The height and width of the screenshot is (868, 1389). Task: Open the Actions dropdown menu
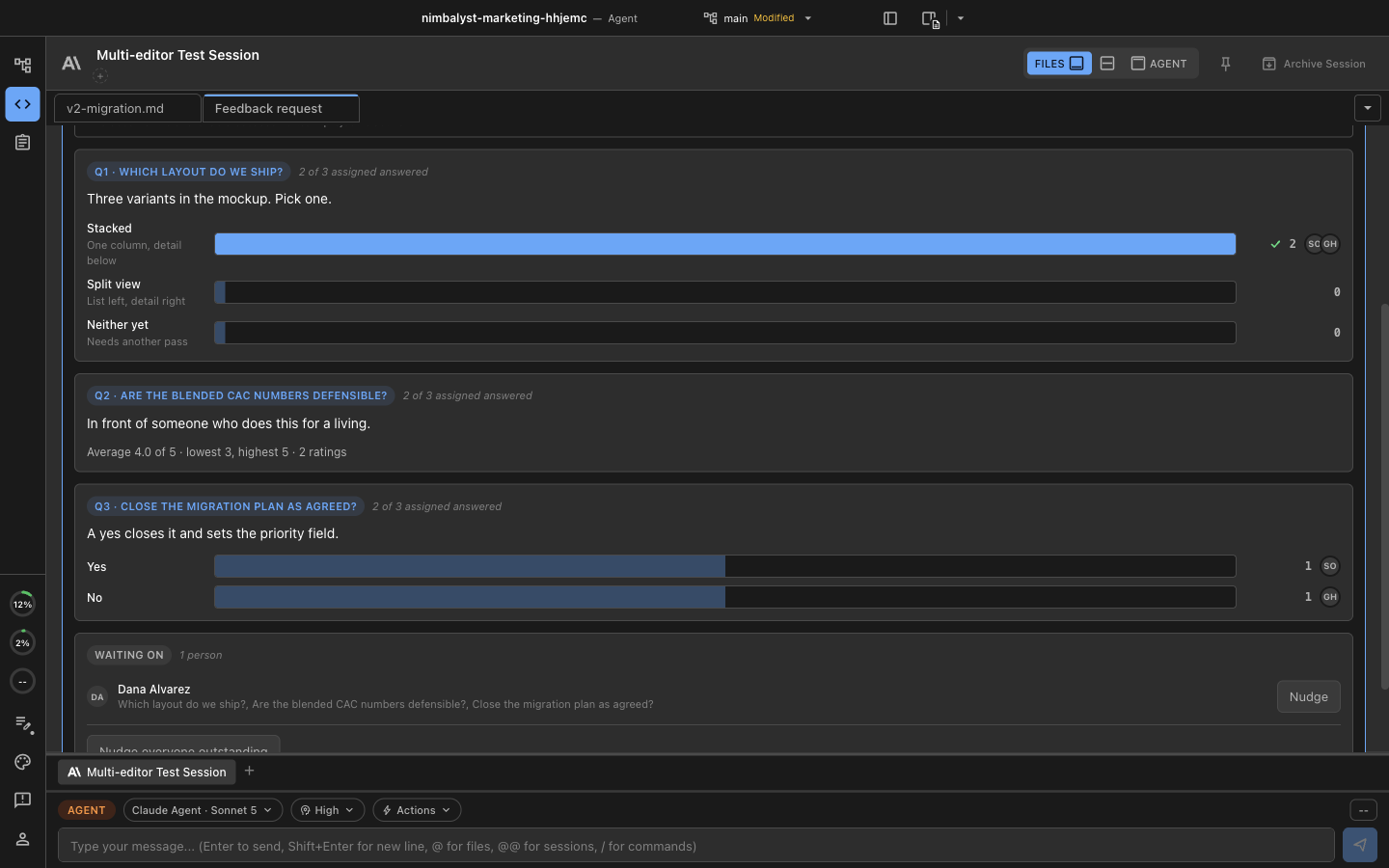[x=417, y=810]
